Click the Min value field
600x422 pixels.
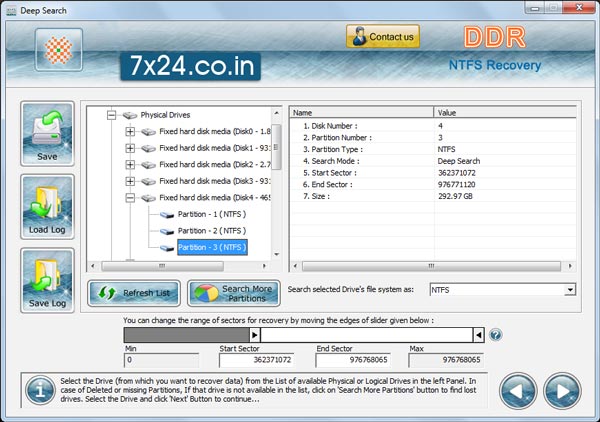pos(161,360)
